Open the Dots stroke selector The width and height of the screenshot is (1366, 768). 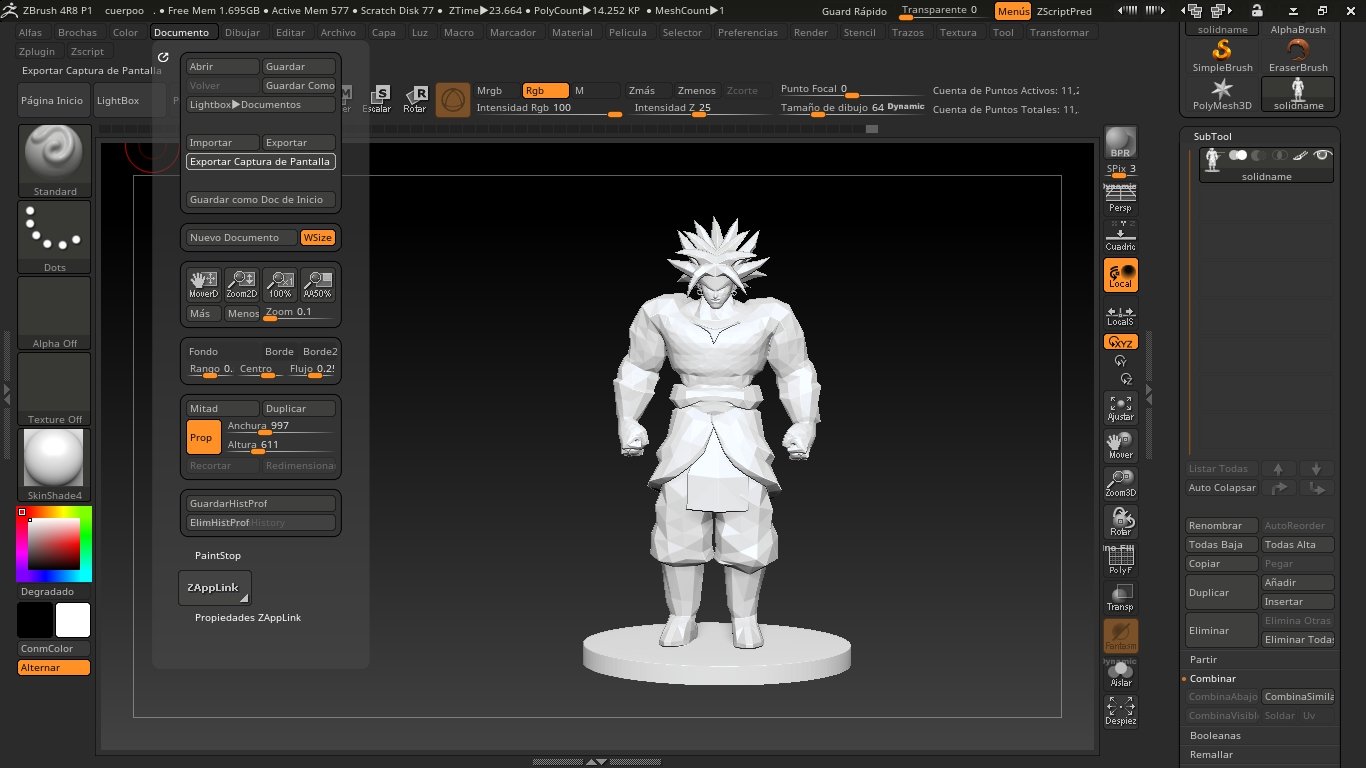pos(55,237)
